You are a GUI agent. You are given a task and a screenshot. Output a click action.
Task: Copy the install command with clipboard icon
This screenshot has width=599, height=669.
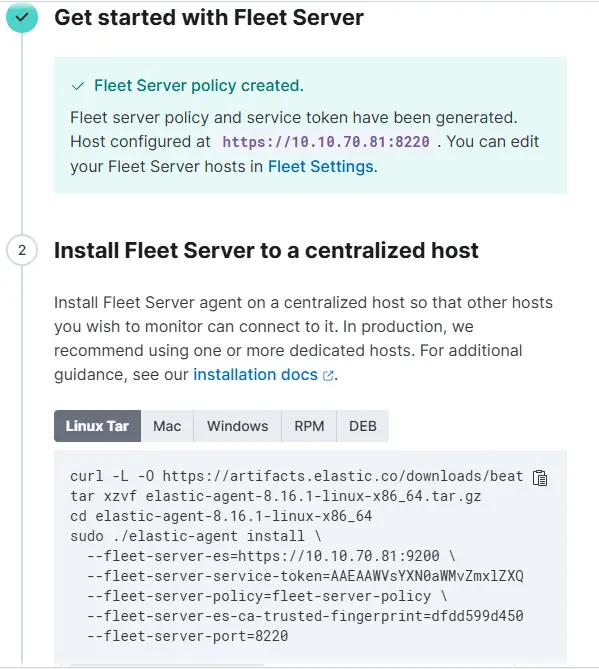coord(540,478)
